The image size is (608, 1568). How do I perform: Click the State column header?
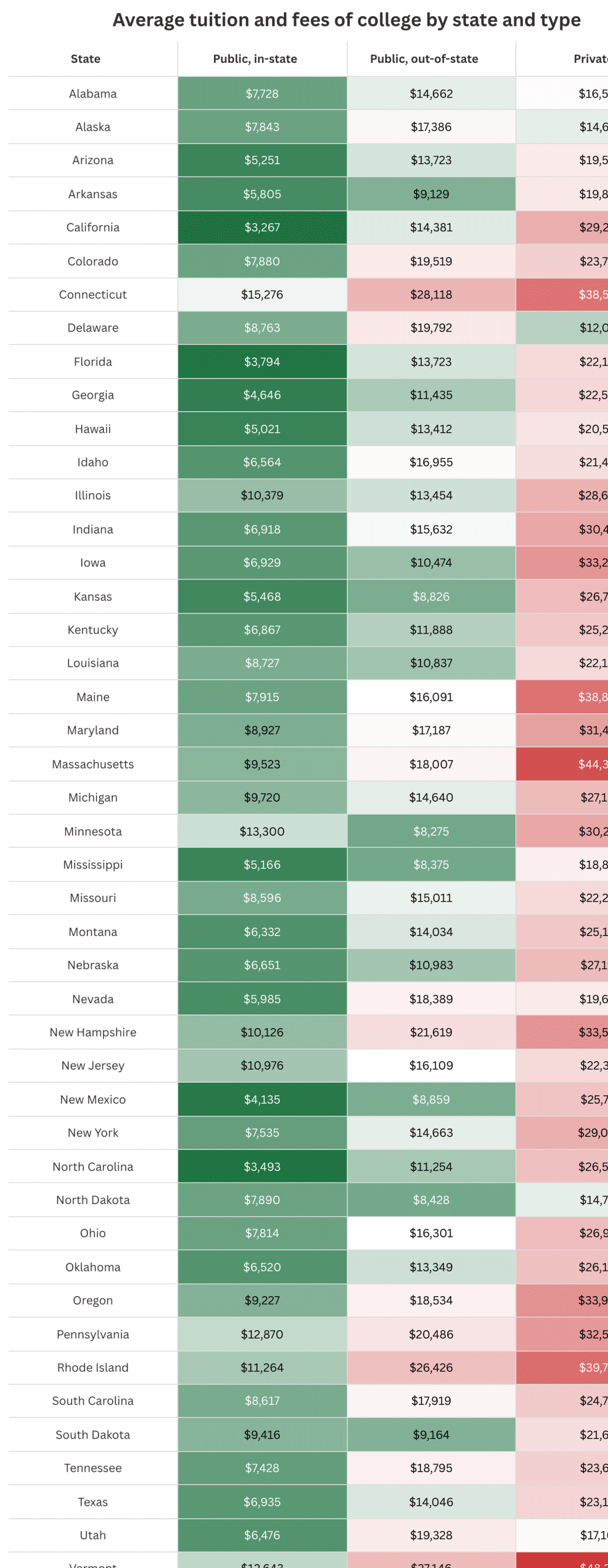point(85,59)
